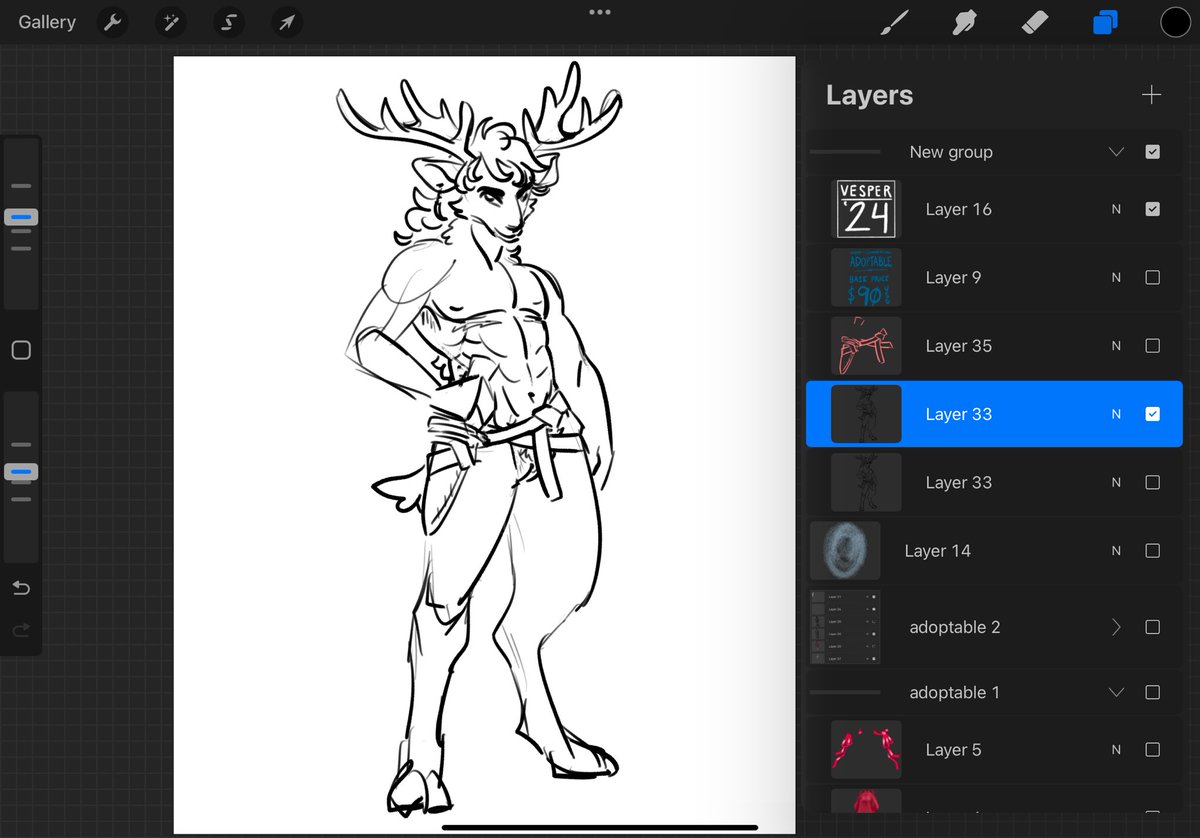Close the Layers panel icon
This screenshot has width=1200, height=838.
click(1105, 22)
